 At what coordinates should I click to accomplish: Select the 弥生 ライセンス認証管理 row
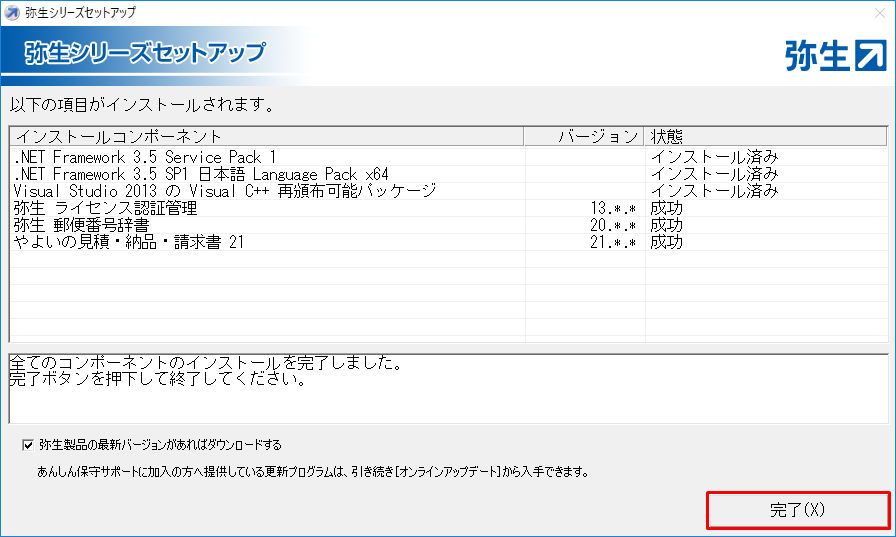click(105, 208)
